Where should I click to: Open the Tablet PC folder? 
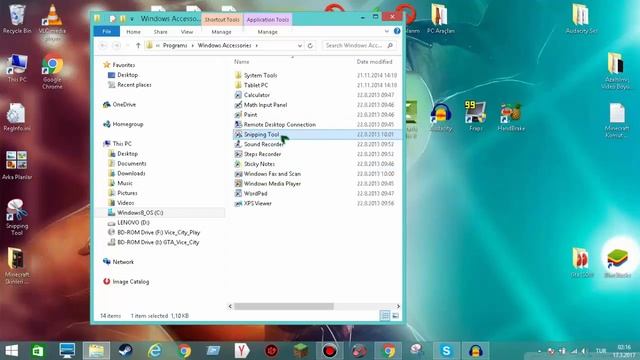click(256, 85)
